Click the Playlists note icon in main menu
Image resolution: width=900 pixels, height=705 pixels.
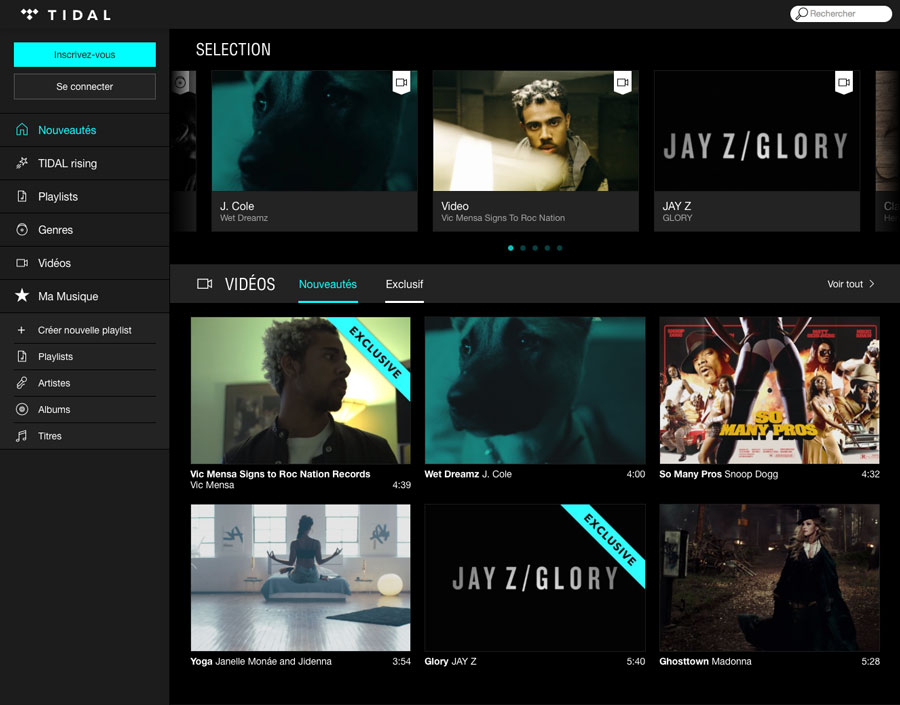[22, 196]
